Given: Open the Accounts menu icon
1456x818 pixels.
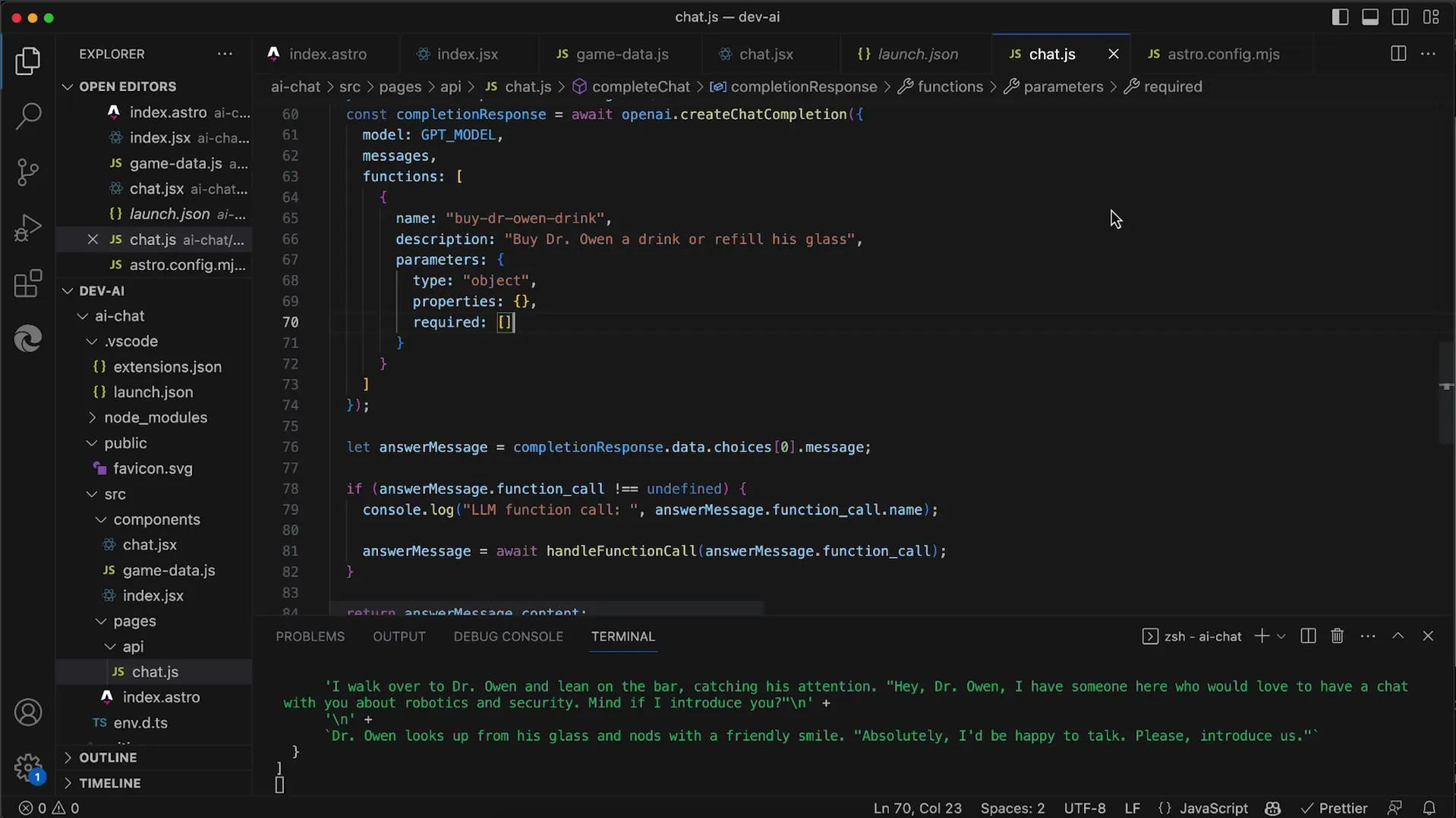Looking at the screenshot, I should click(x=28, y=713).
